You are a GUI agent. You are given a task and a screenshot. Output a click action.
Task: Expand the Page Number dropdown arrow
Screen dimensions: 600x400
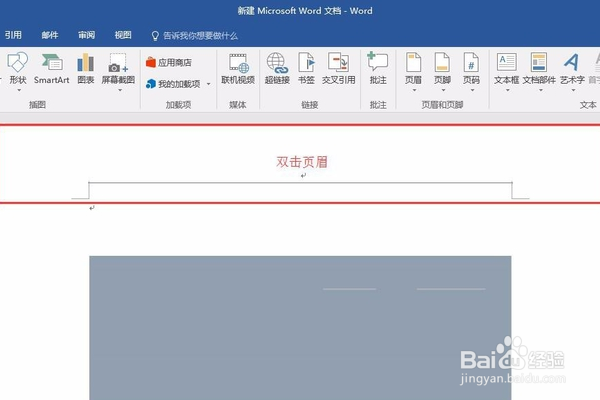pos(472,90)
